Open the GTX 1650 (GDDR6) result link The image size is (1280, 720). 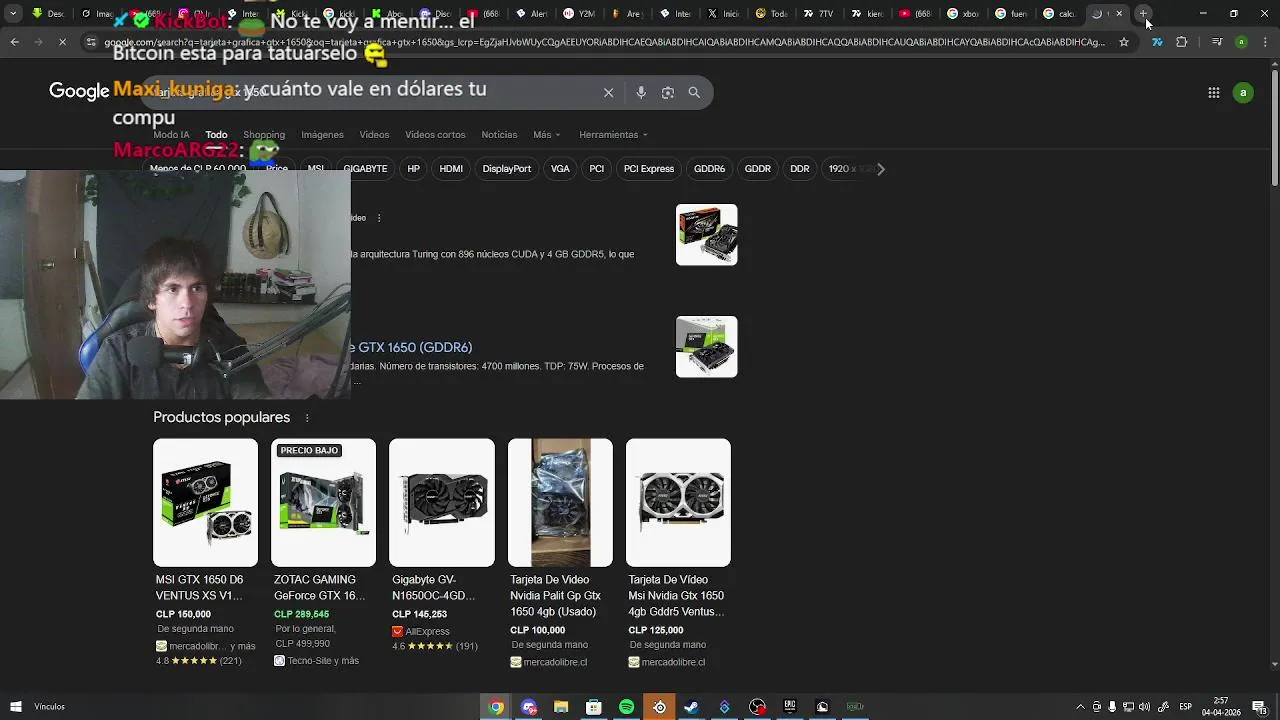click(412, 347)
